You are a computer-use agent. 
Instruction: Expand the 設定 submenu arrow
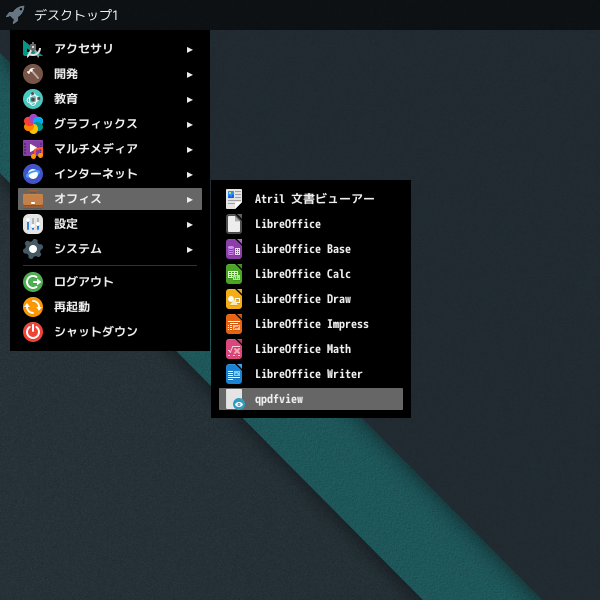point(189,225)
